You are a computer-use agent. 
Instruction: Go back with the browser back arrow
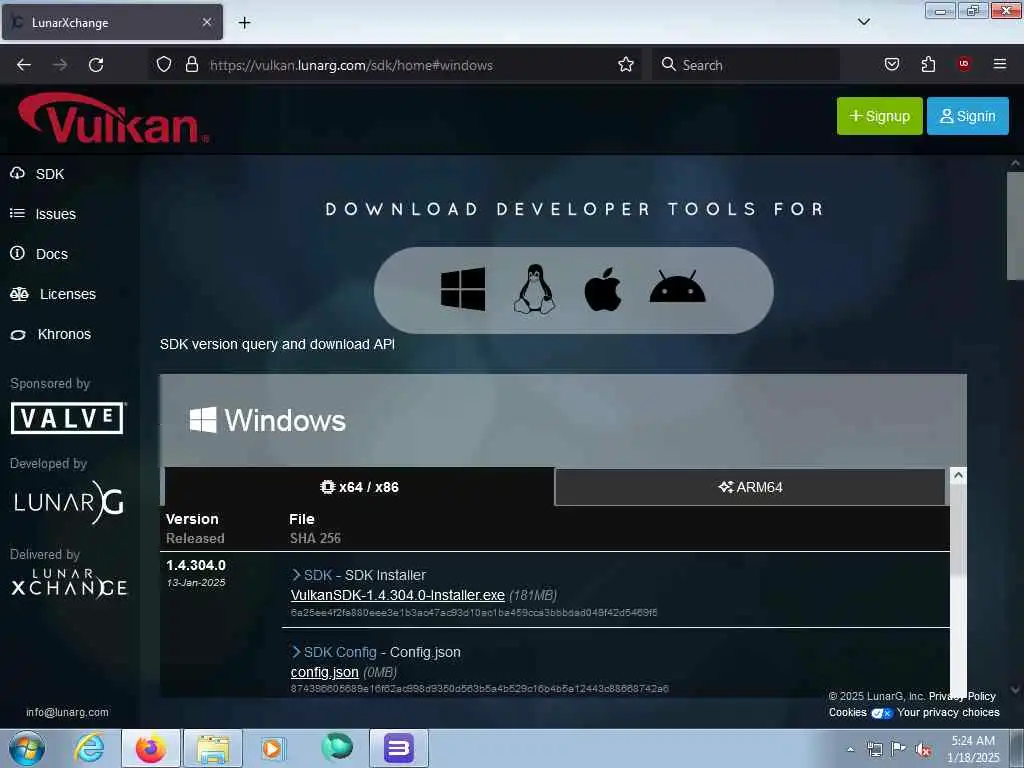pos(24,65)
